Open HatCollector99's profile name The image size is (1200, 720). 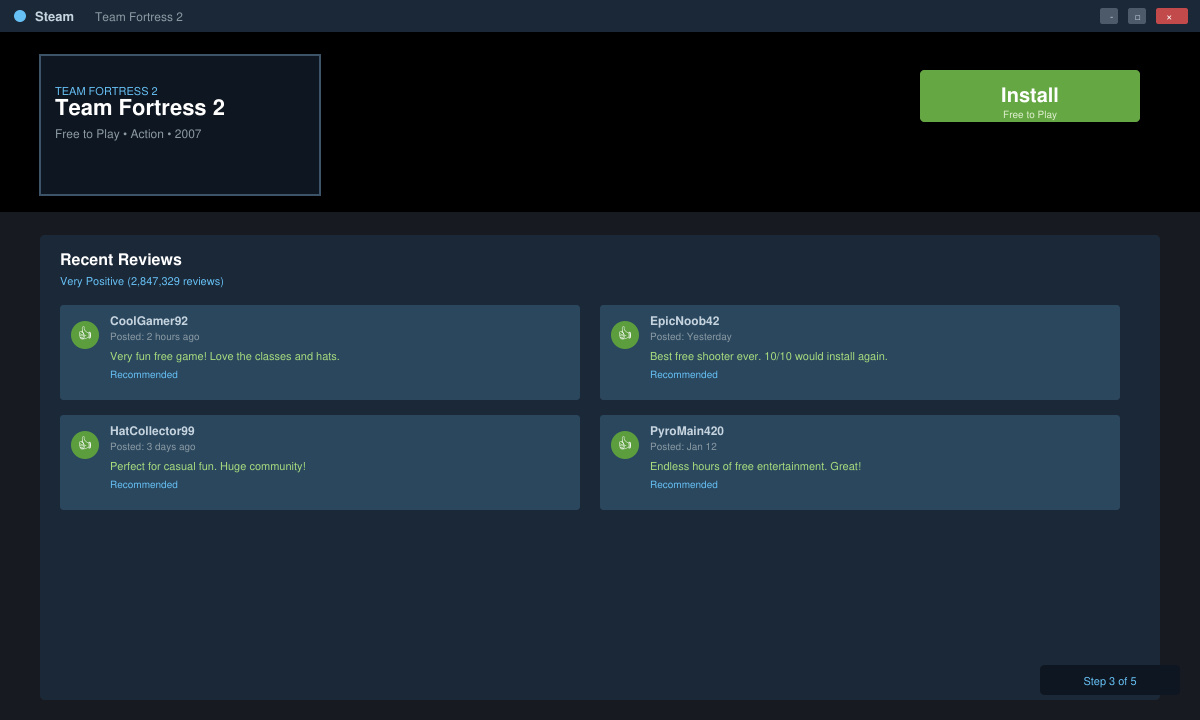pyautogui.click(x=152, y=431)
